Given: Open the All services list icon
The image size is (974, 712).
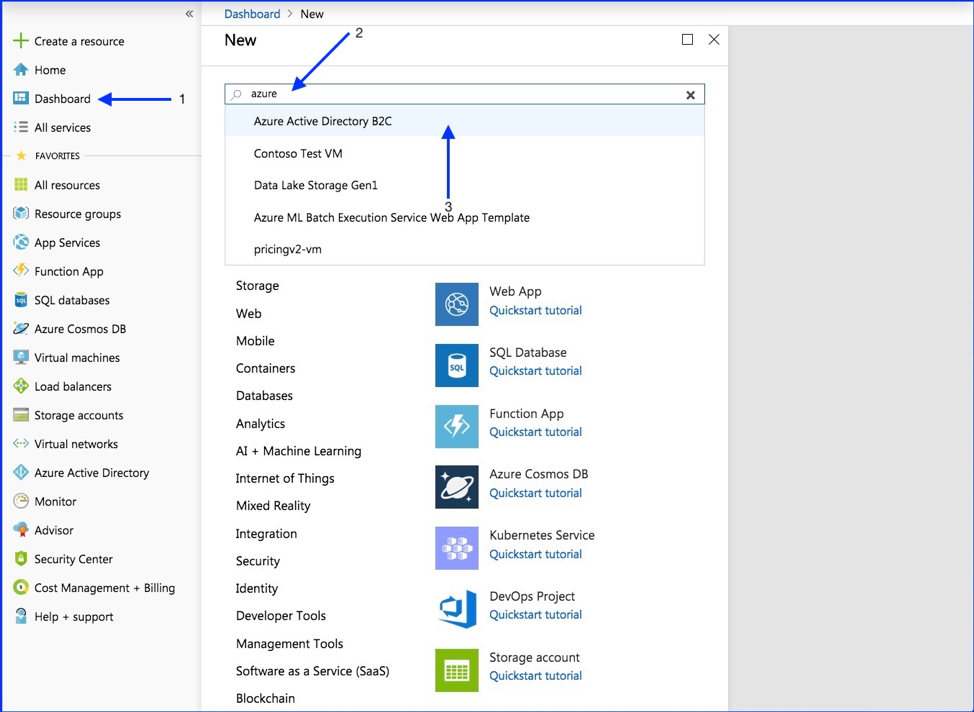Looking at the screenshot, I should coord(20,127).
